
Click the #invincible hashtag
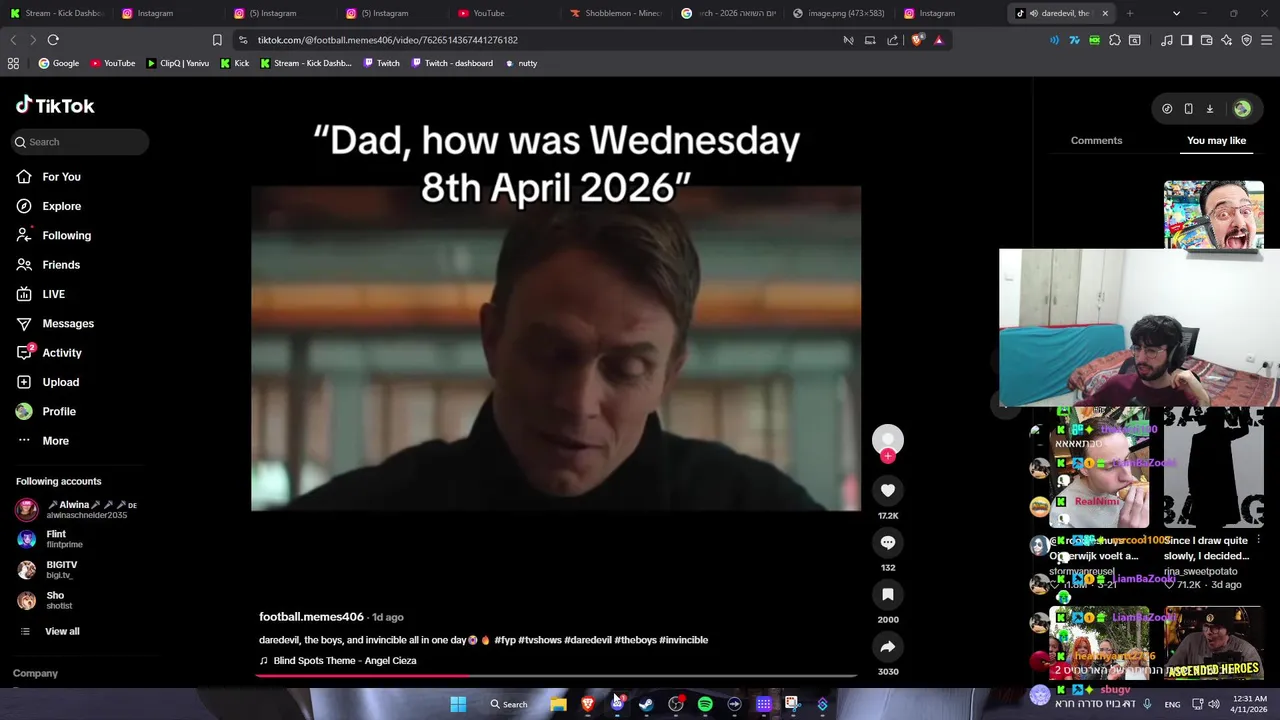click(x=683, y=640)
